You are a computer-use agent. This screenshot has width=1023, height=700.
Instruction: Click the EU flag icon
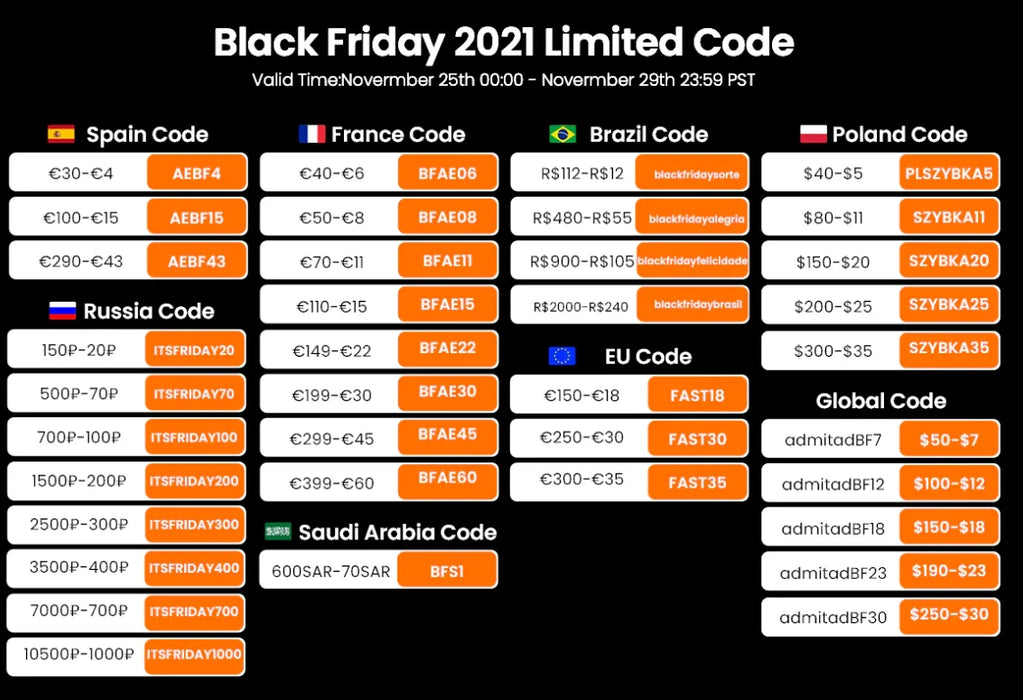click(562, 356)
